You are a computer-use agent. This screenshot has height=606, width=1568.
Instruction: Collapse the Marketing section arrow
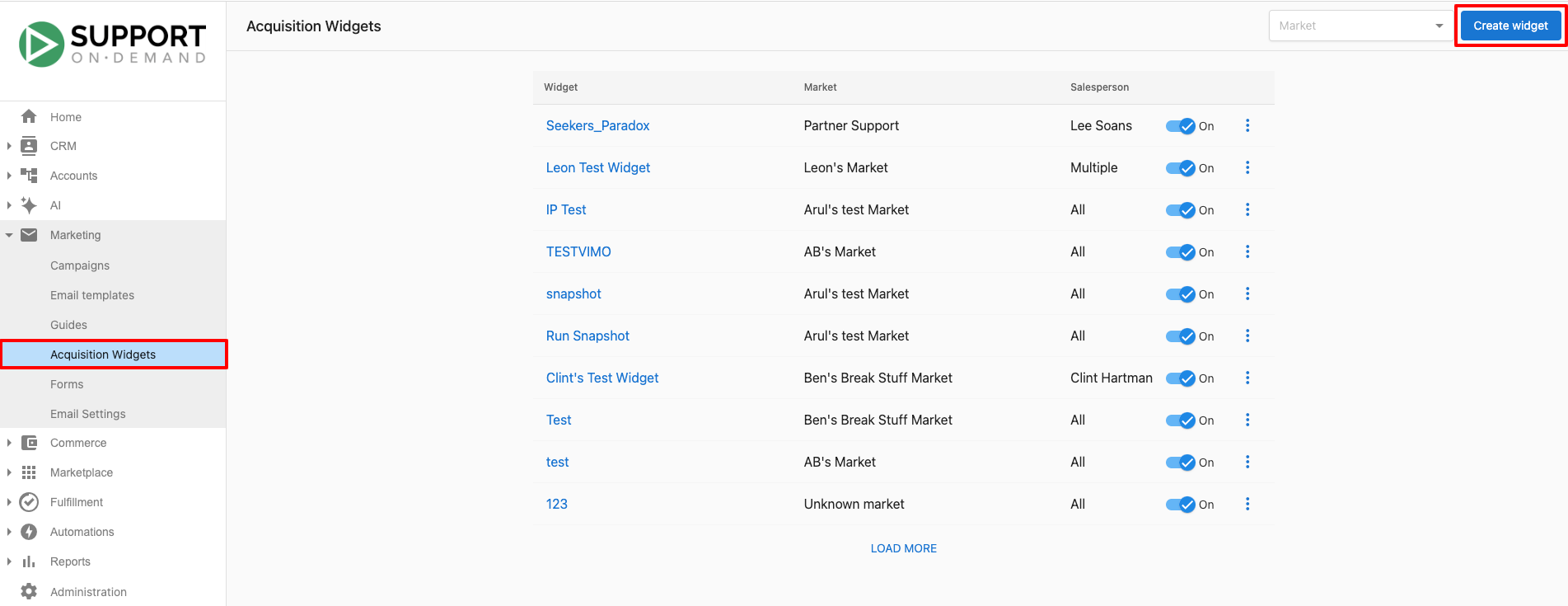coord(9,235)
